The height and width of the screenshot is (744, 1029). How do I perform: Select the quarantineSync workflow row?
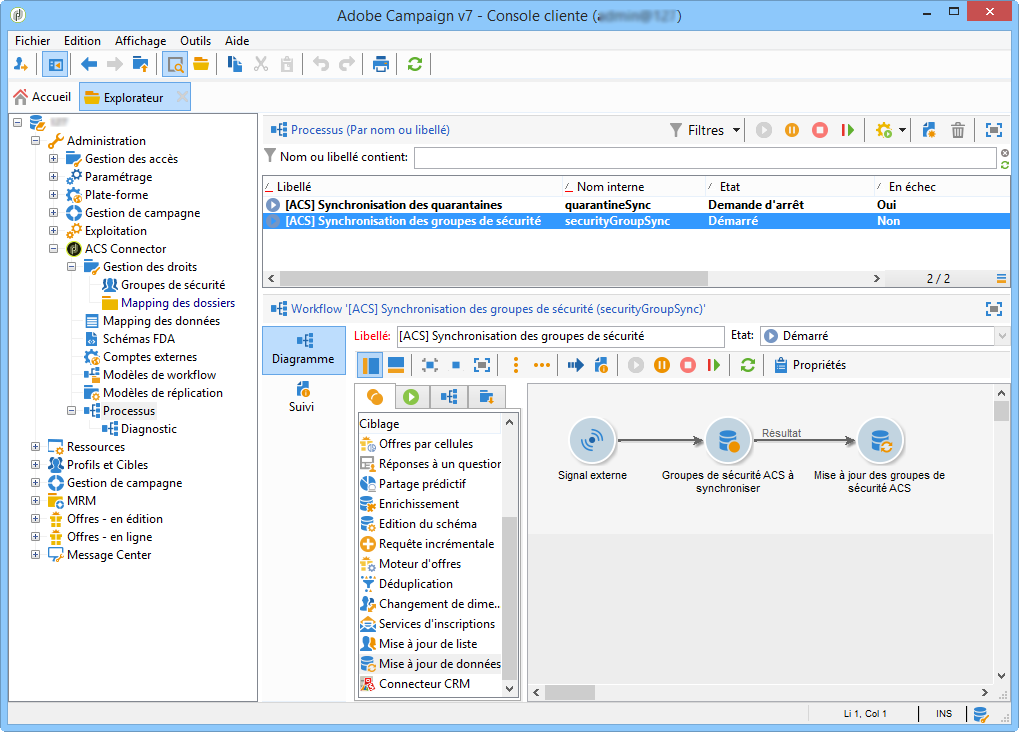click(x=636, y=205)
